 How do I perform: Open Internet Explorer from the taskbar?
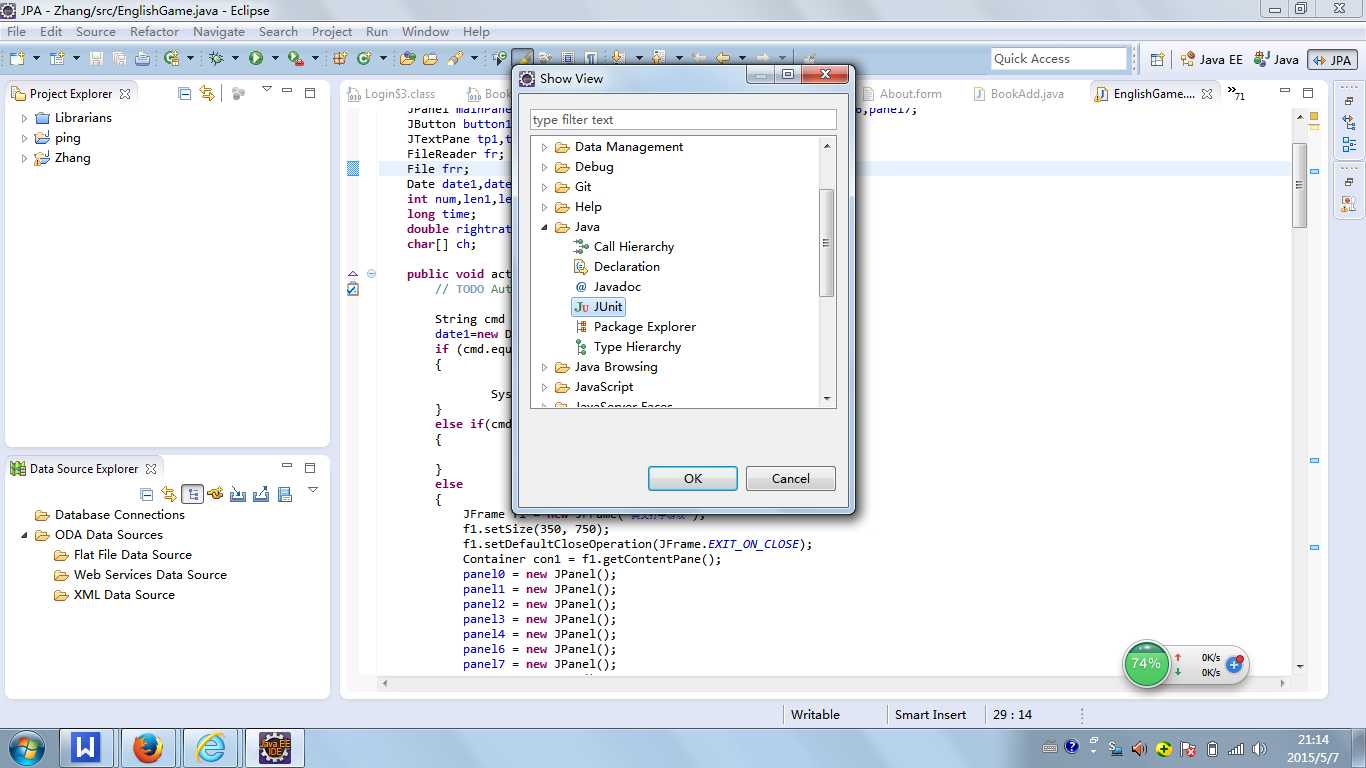pyautogui.click(x=211, y=747)
